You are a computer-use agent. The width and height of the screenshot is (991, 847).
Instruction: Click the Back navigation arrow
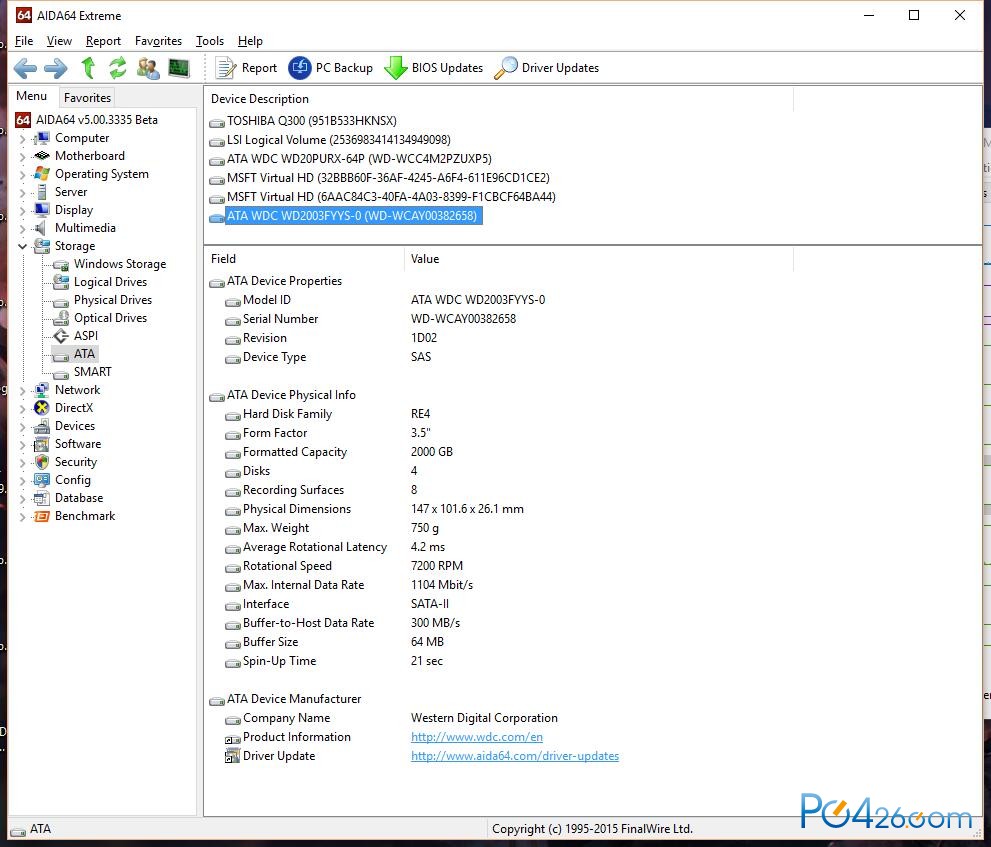(x=25, y=68)
